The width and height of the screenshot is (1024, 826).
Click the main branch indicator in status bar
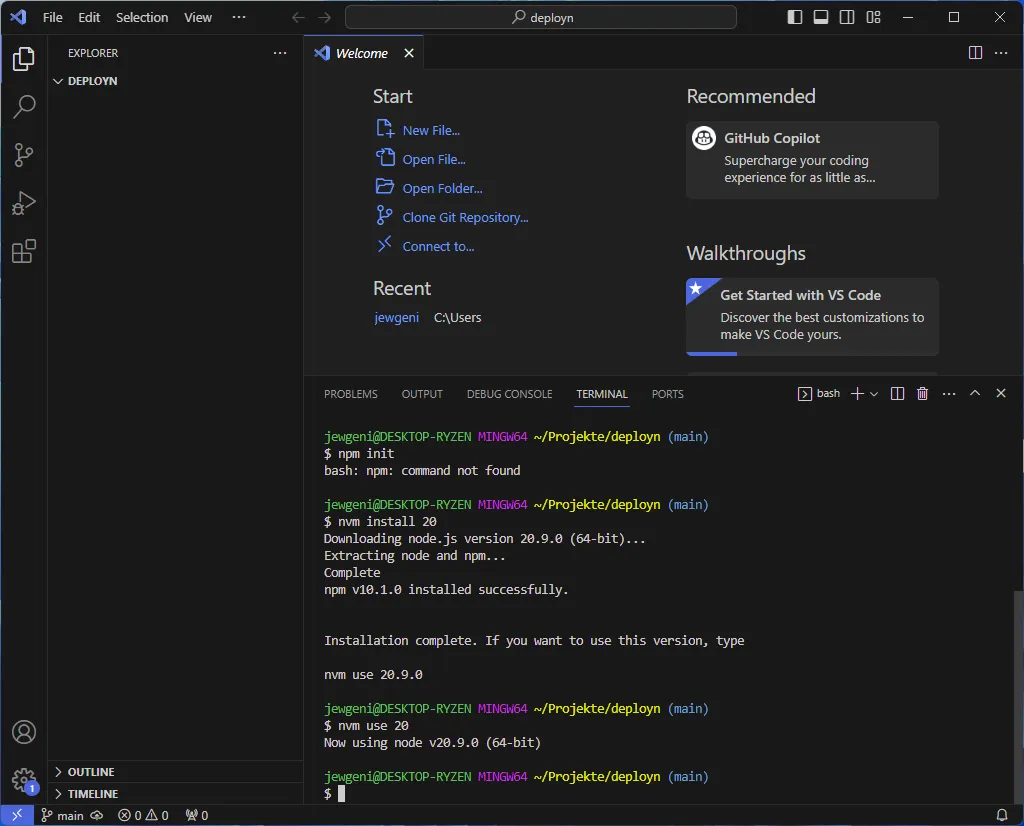63,816
